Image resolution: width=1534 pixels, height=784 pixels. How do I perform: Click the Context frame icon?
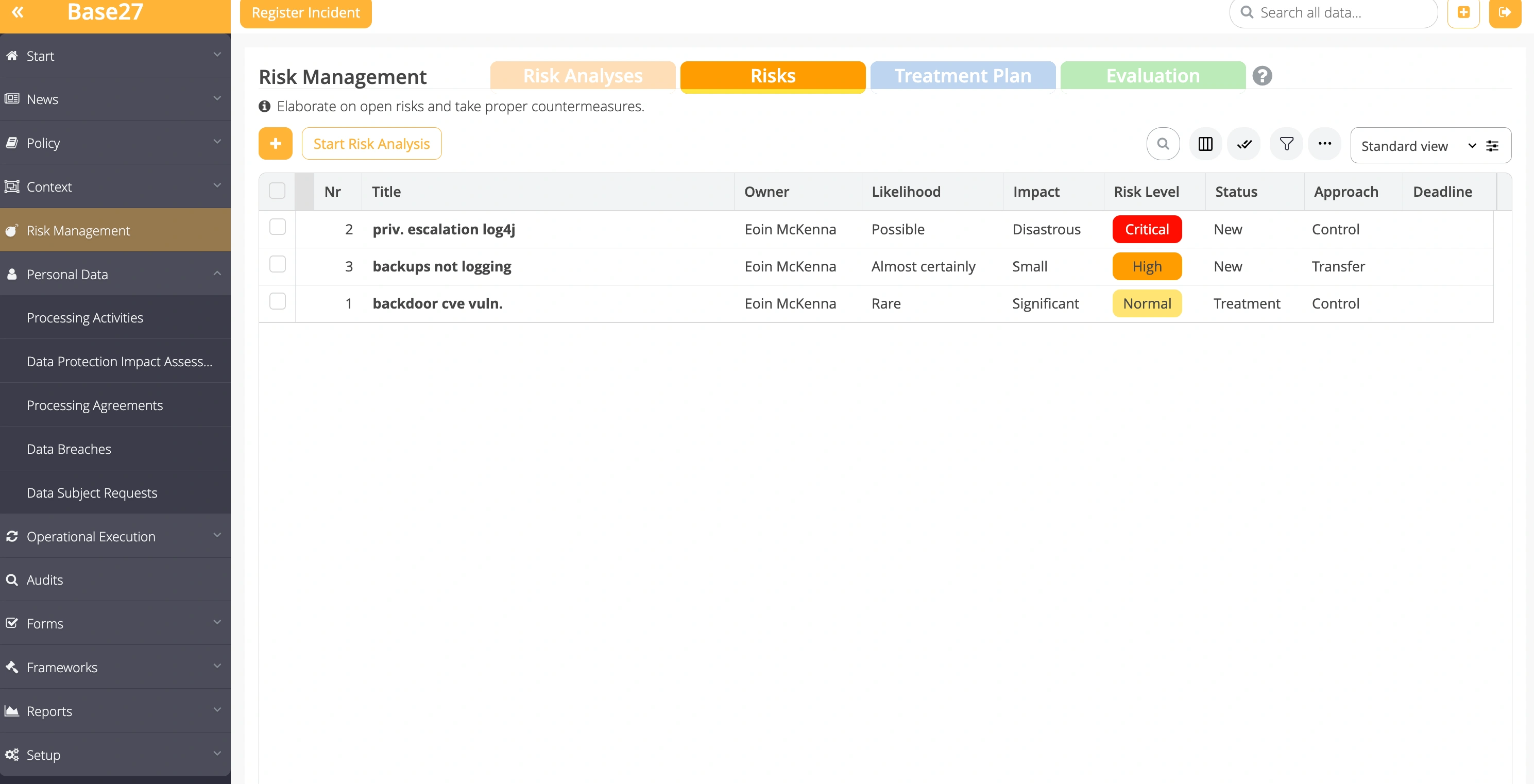tap(11, 186)
